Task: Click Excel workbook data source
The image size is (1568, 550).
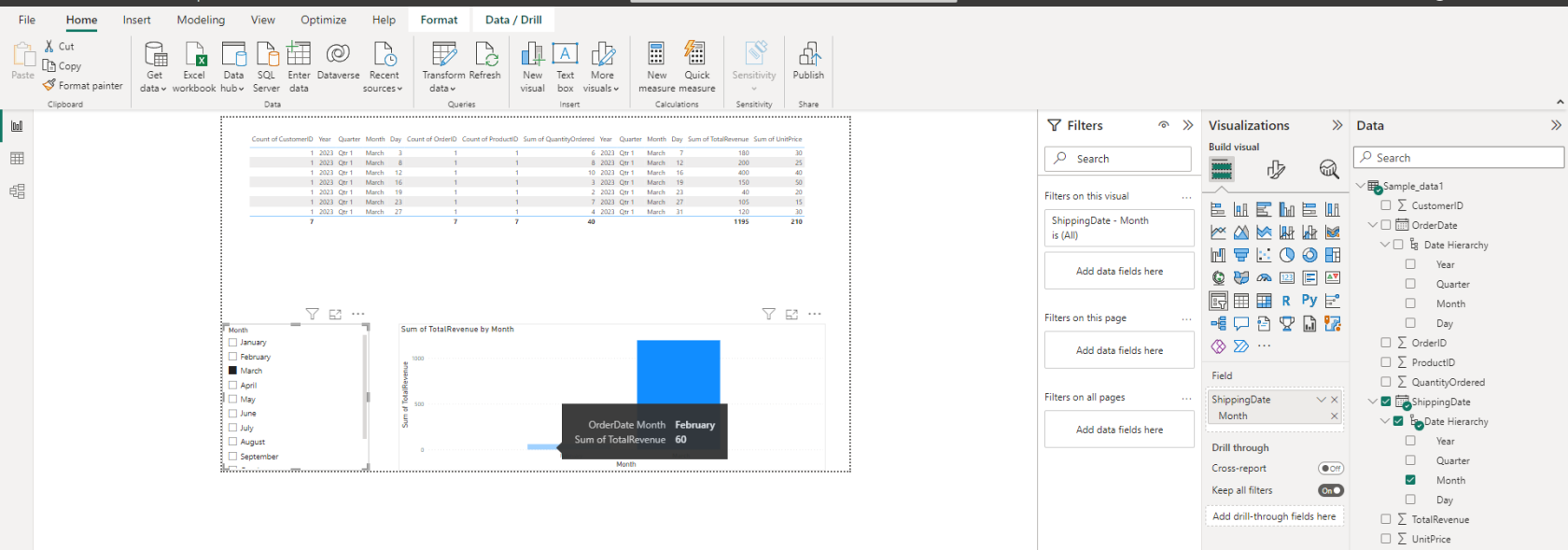Action: (194, 67)
